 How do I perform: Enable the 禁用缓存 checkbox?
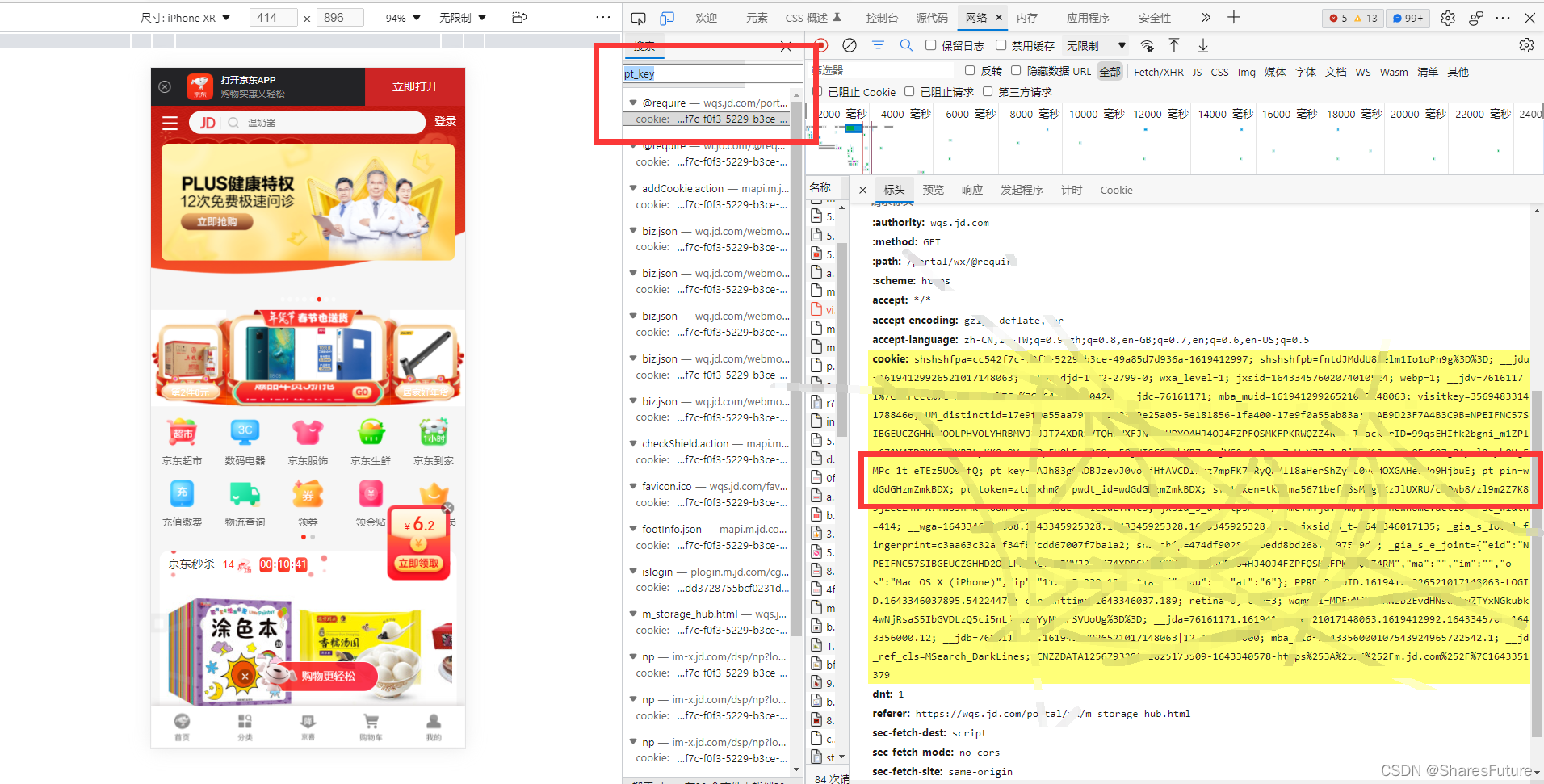(x=1001, y=45)
